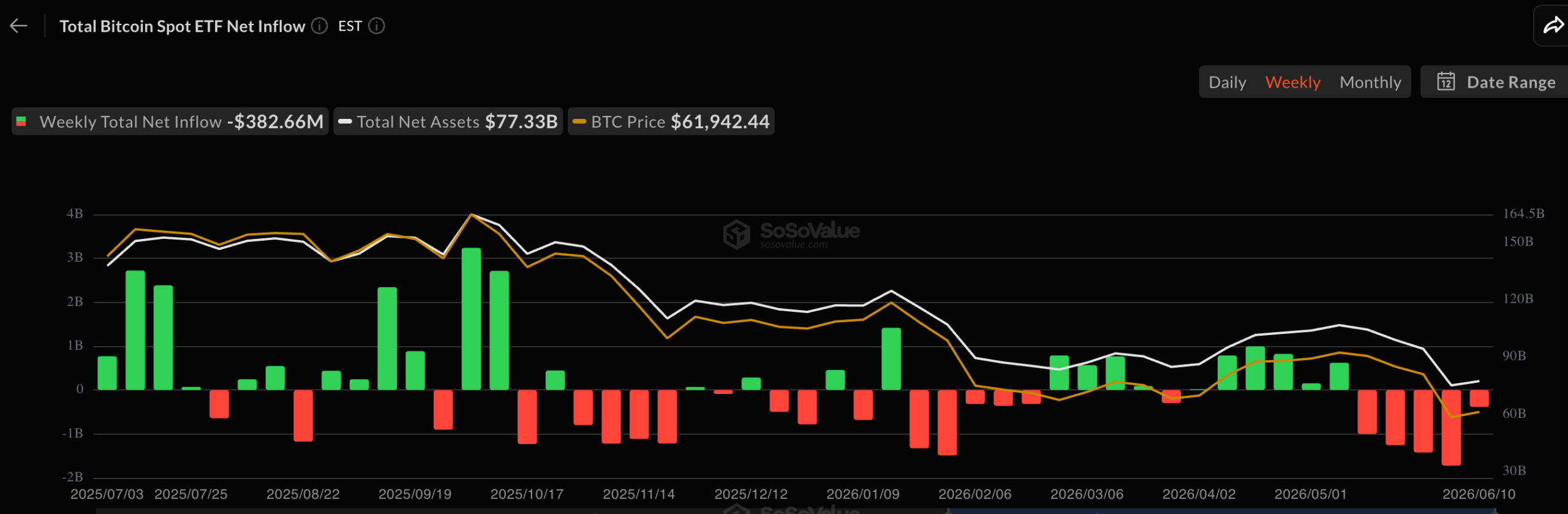The image size is (1568, 514).
Task: Toggle Weekly Total Net Inflow legend series
Action: pos(170,121)
